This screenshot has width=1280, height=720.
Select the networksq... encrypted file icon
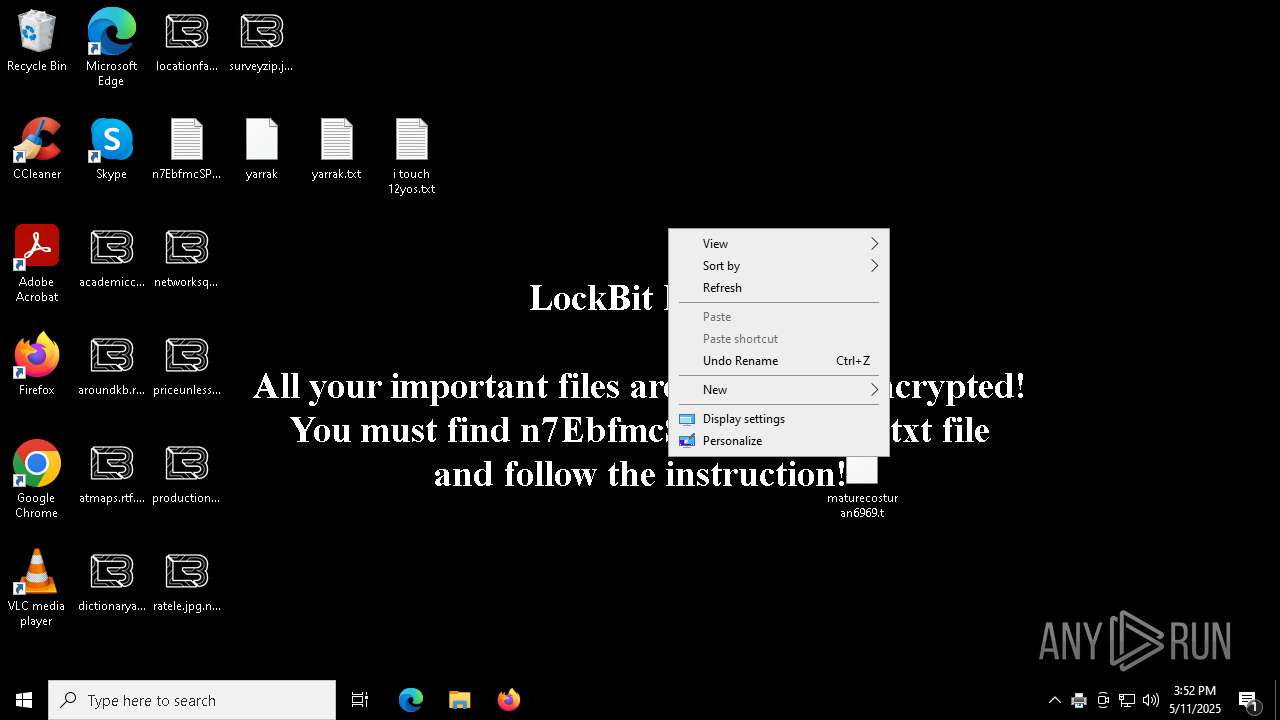coord(186,258)
